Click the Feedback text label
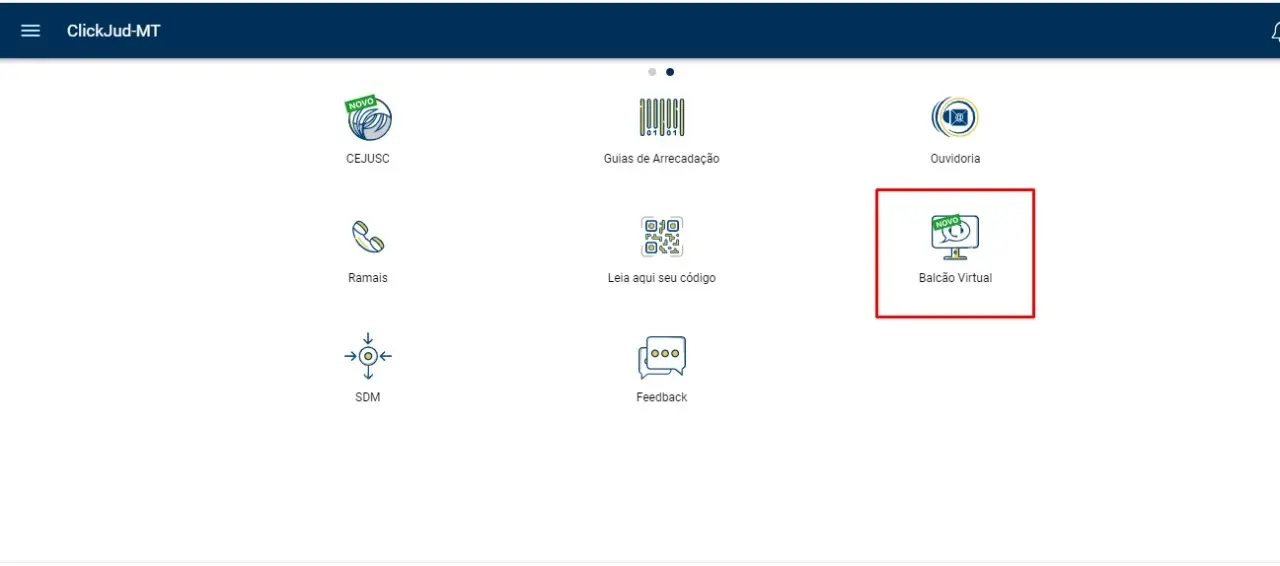This screenshot has width=1280, height=566. click(x=661, y=397)
